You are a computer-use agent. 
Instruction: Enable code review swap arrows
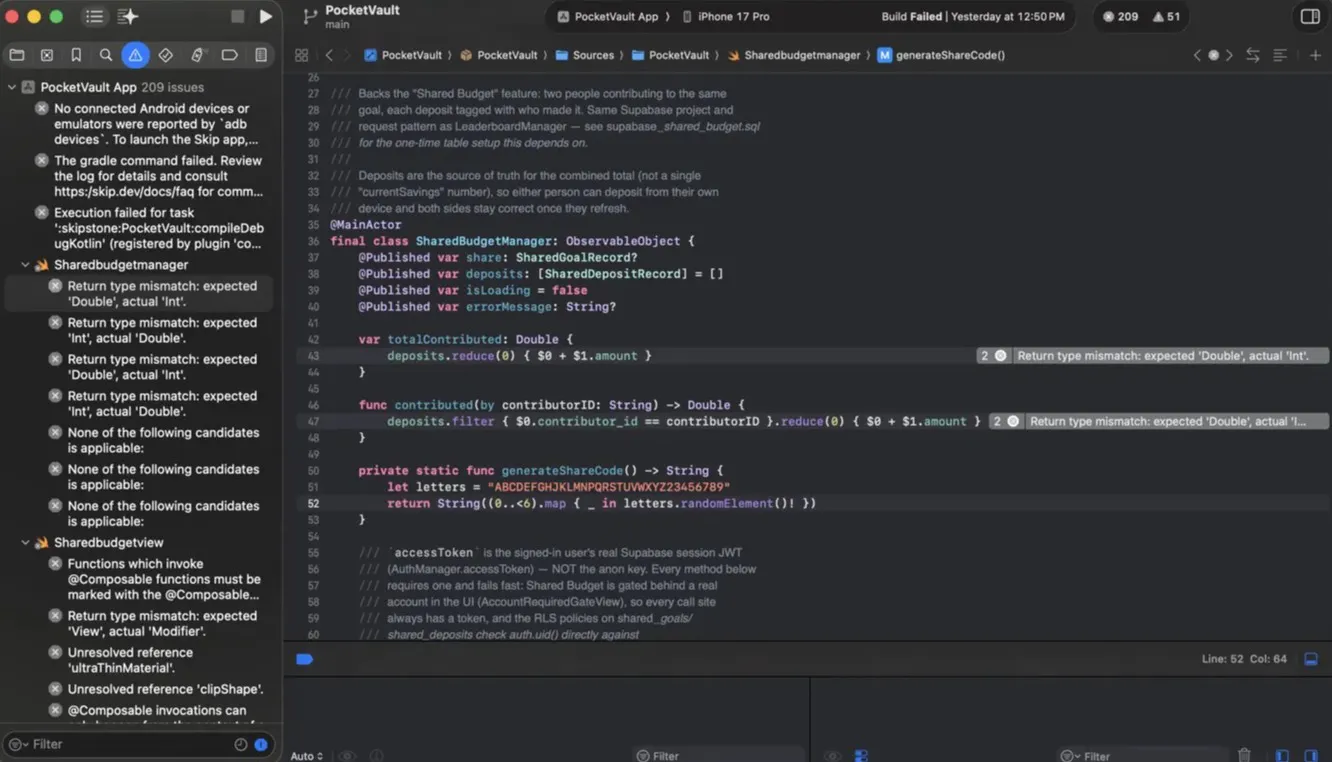point(1252,55)
